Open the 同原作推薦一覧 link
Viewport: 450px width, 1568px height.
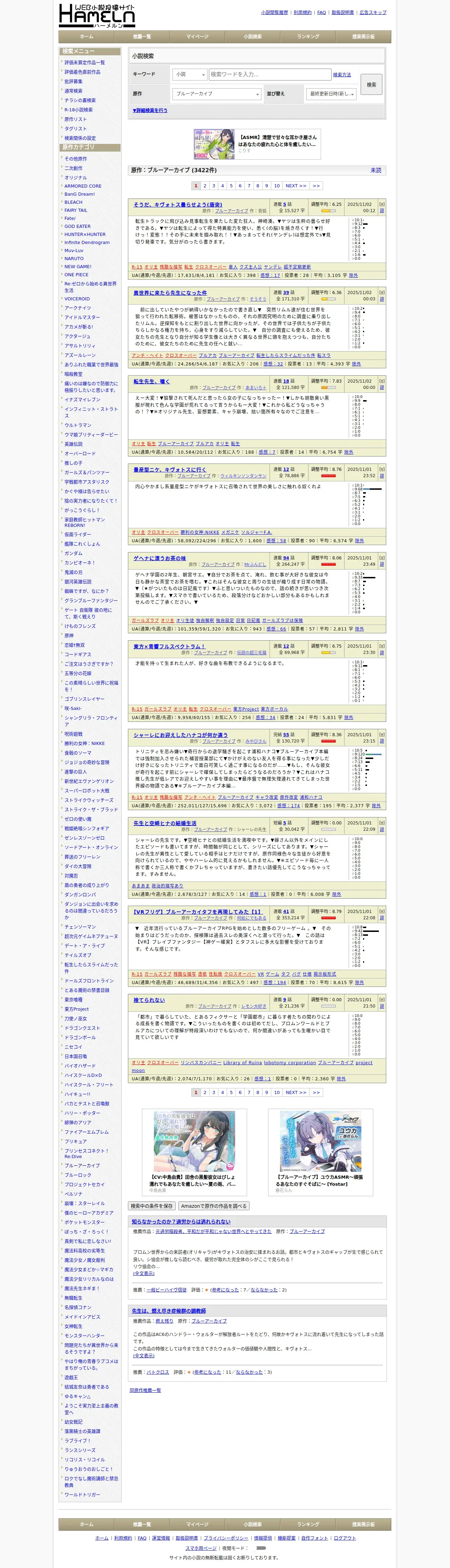point(145,1390)
